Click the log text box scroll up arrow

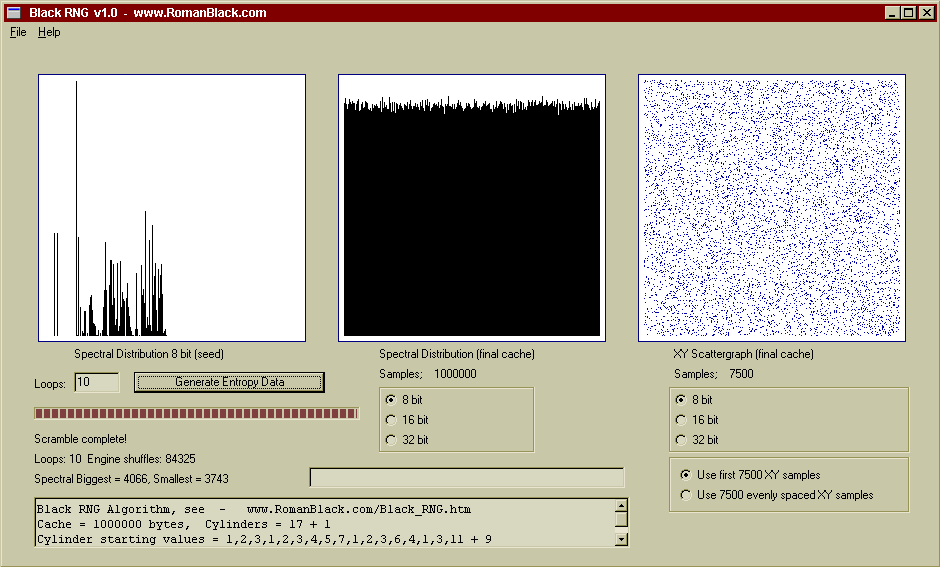click(x=621, y=506)
